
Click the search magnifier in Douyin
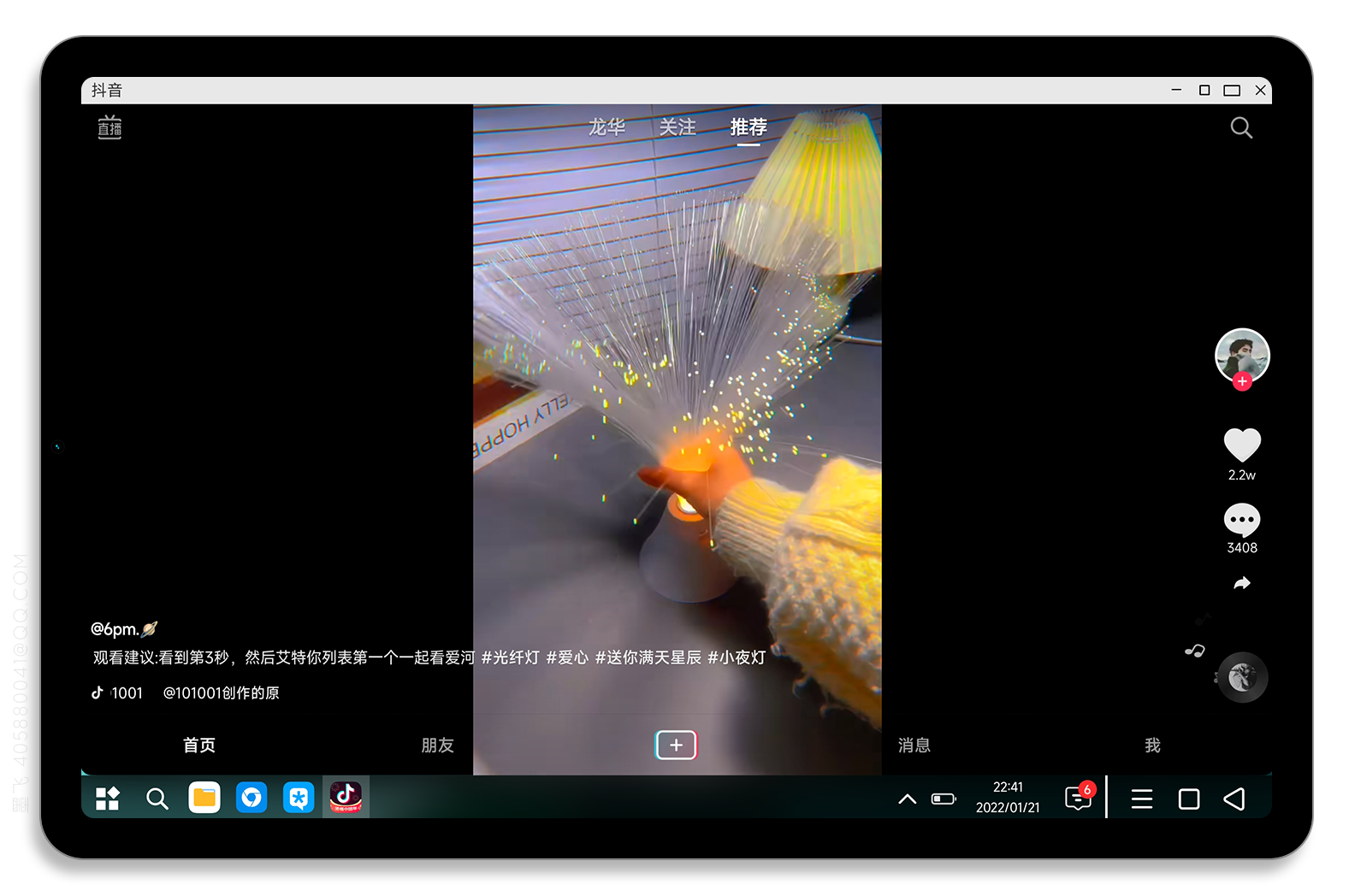[1240, 128]
